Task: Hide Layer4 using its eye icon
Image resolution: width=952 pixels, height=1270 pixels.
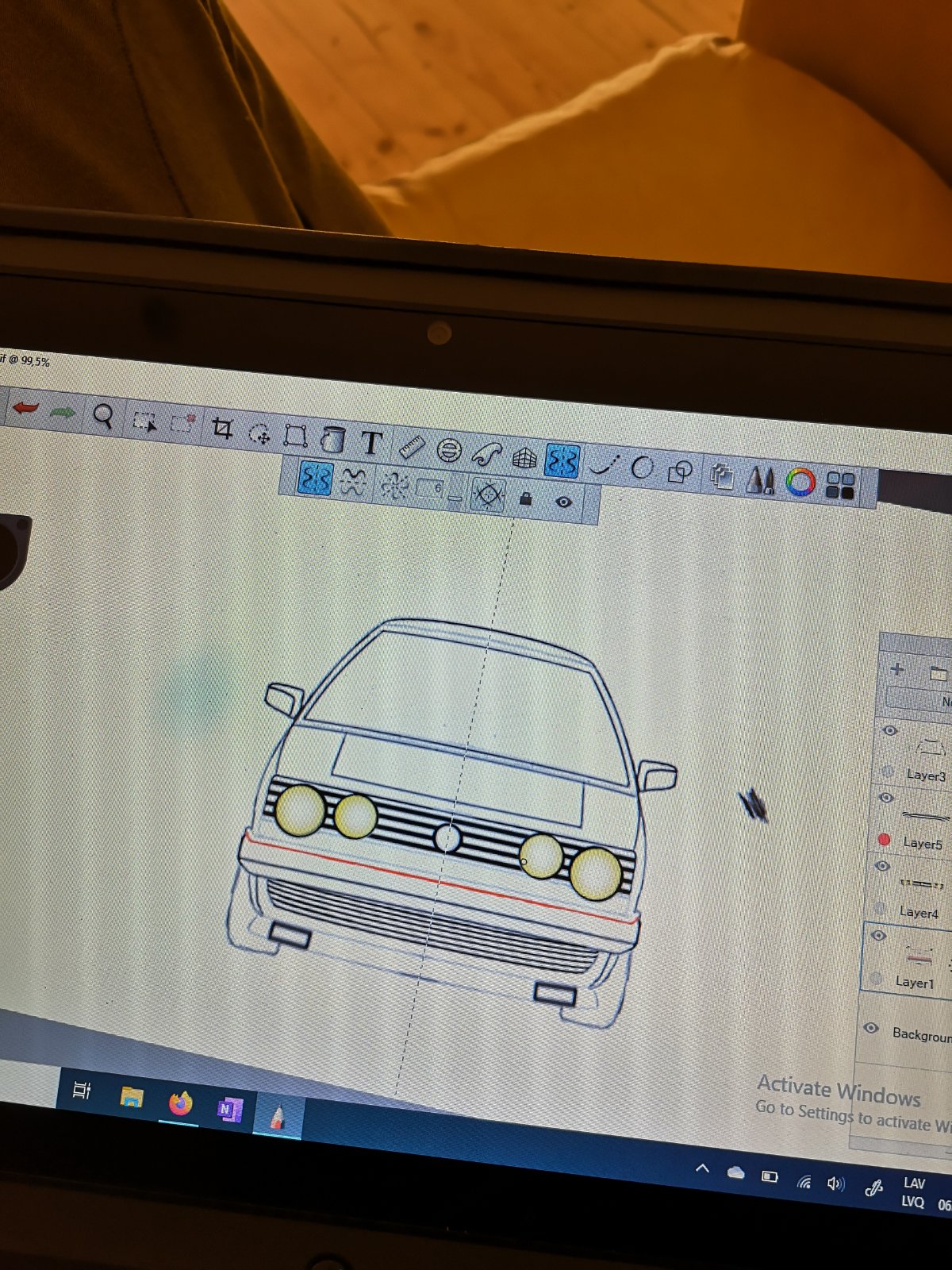Action: 882,866
